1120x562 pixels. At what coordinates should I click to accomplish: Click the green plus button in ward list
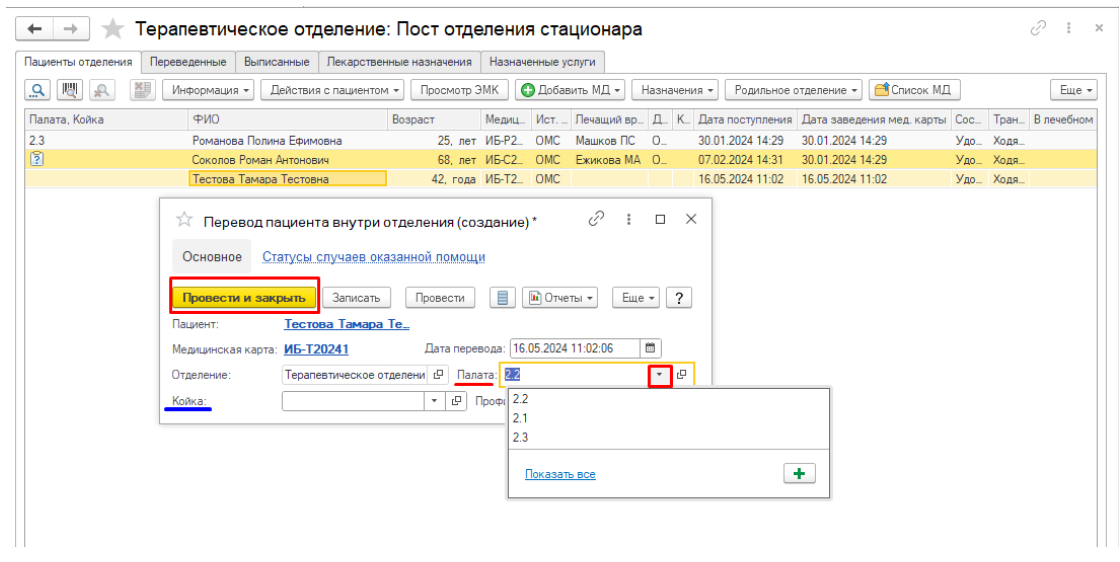point(799,474)
